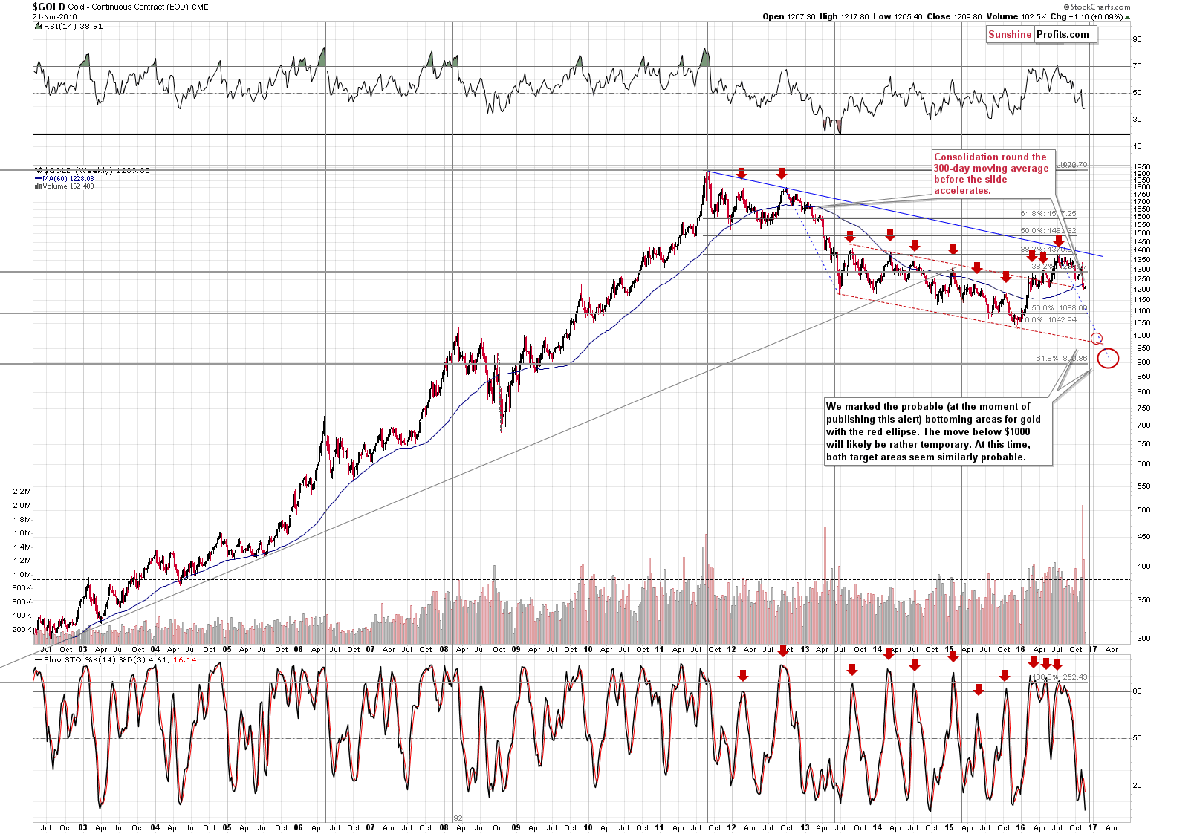Click the green change triangle in header
The image size is (1200, 834).
pyautogui.click(x=1128, y=16)
